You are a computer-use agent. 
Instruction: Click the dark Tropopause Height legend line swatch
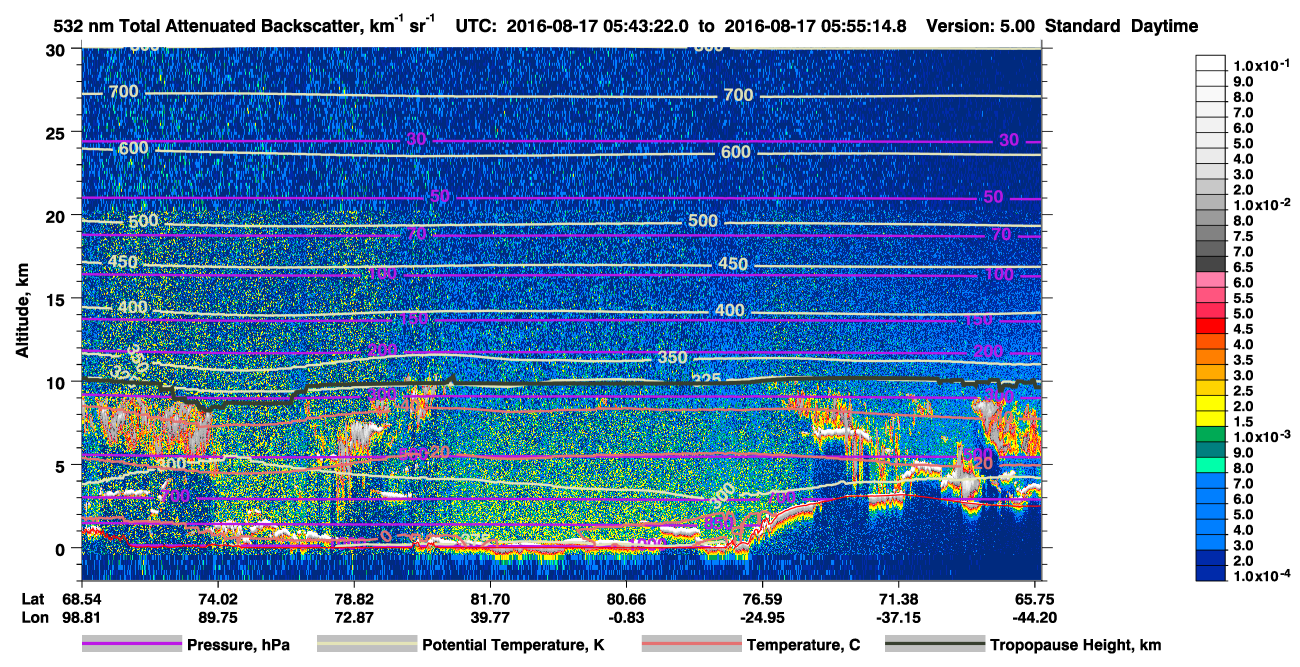click(936, 646)
